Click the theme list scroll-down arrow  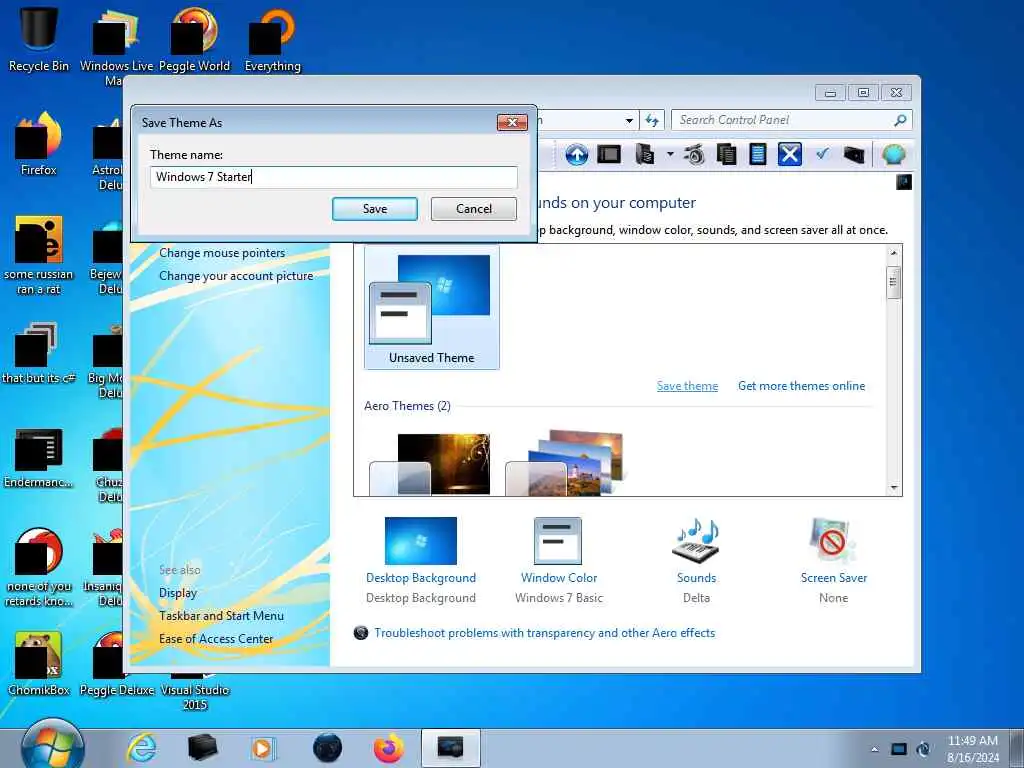tap(894, 488)
